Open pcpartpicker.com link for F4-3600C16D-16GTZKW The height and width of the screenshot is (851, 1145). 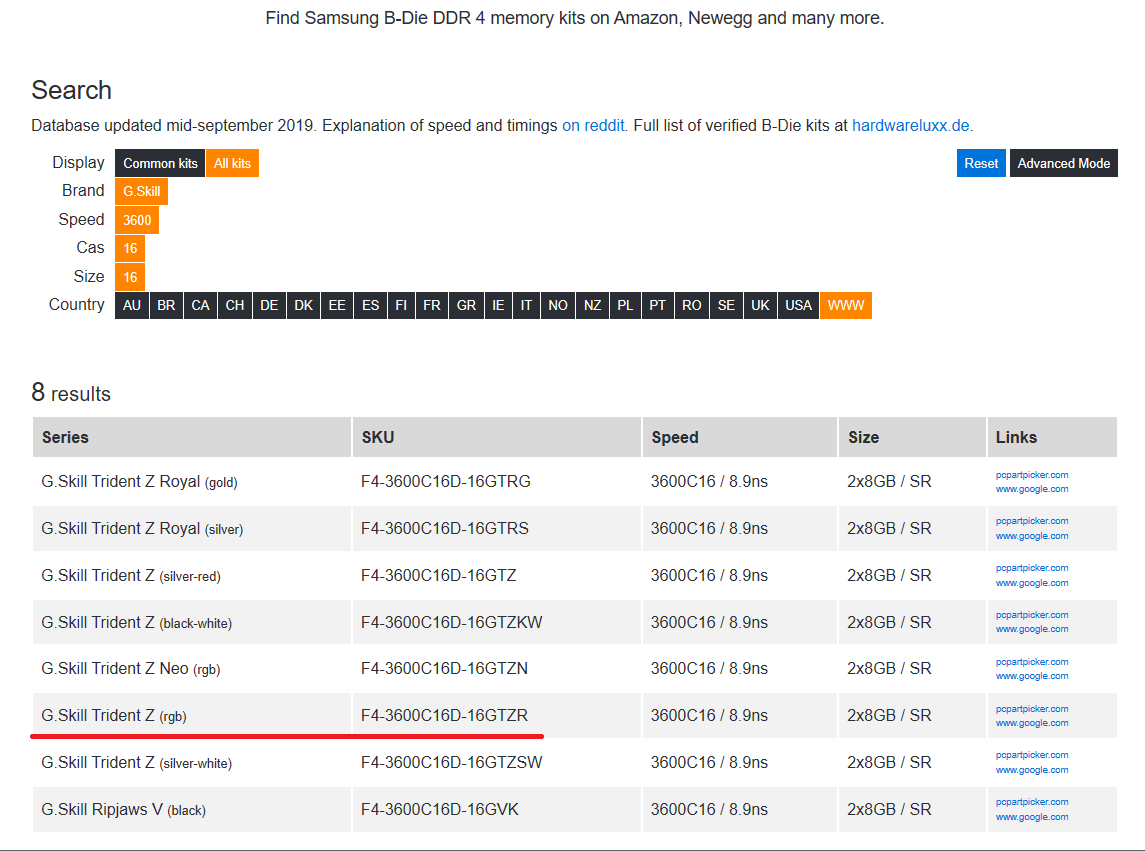point(1032,615)
